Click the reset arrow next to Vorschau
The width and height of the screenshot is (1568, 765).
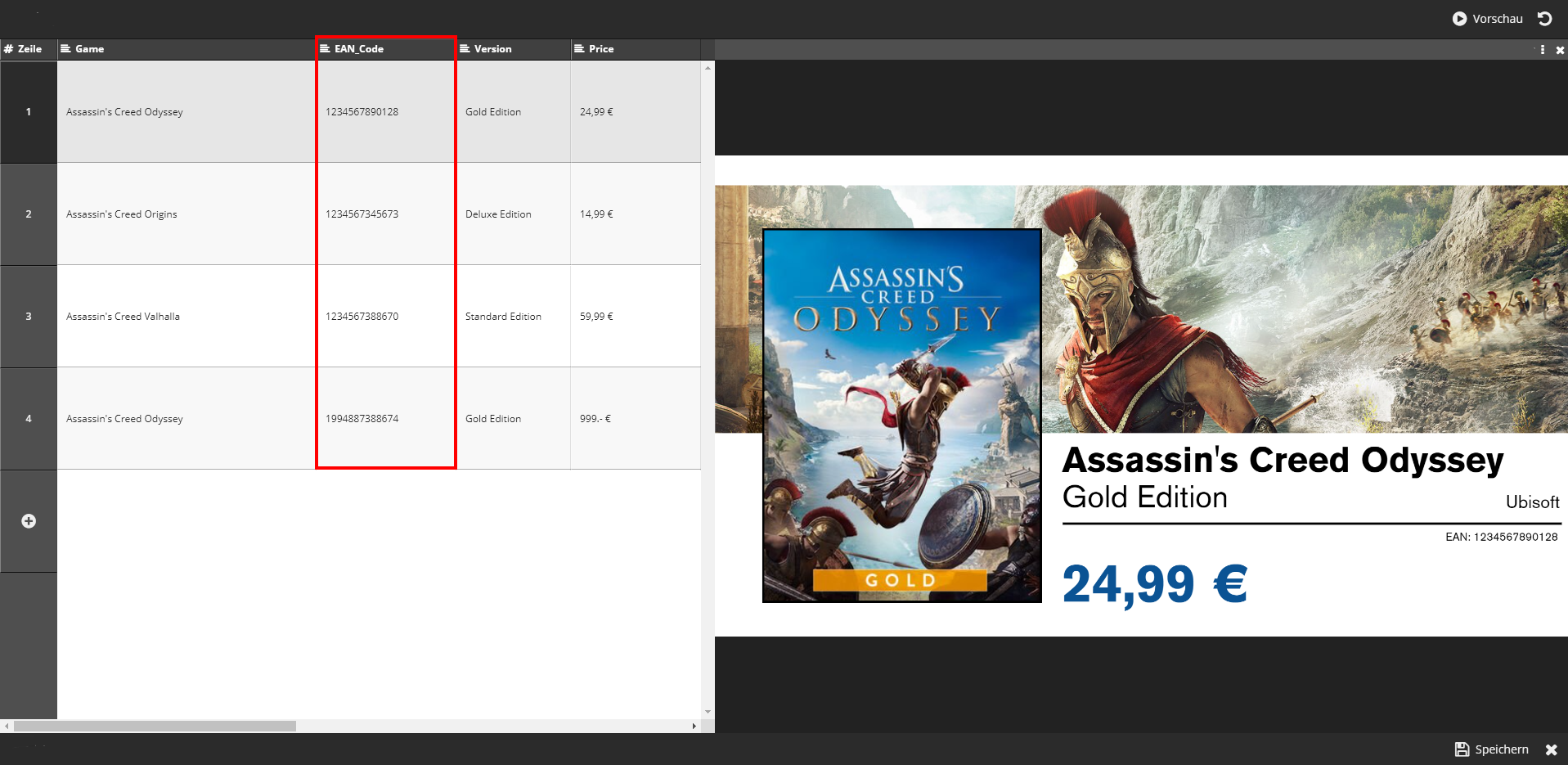point(1544,19)
